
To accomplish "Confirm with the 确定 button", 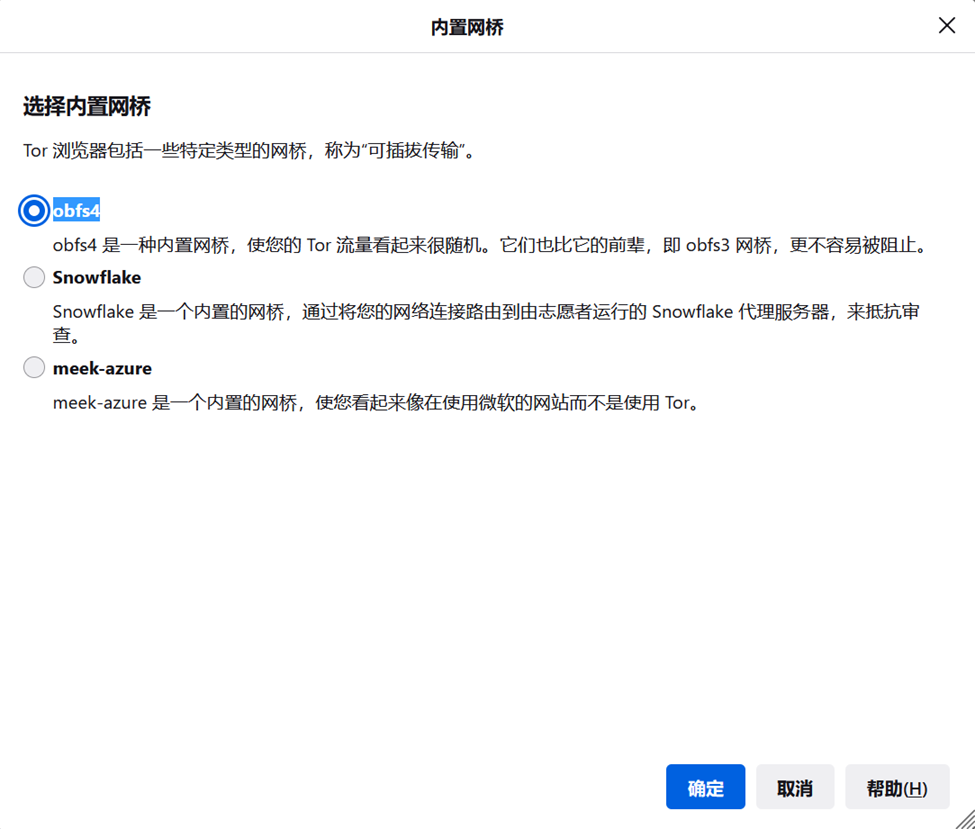I will click(x=705, y=787).
